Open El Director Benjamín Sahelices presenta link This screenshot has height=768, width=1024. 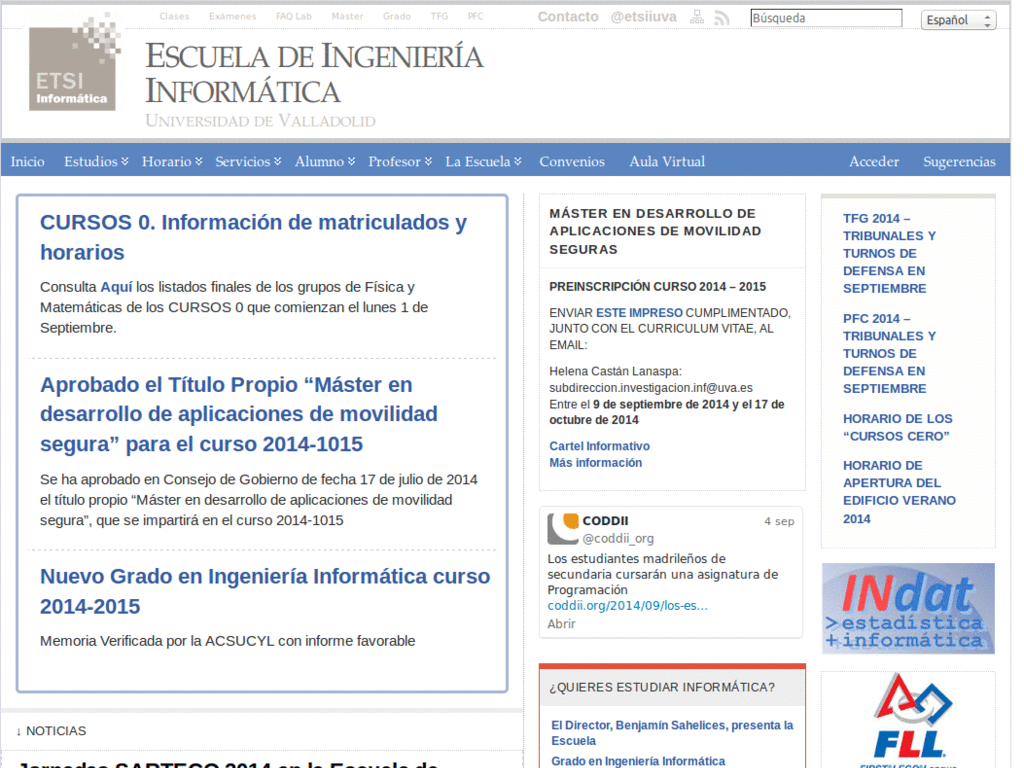[x=672, y=733]
